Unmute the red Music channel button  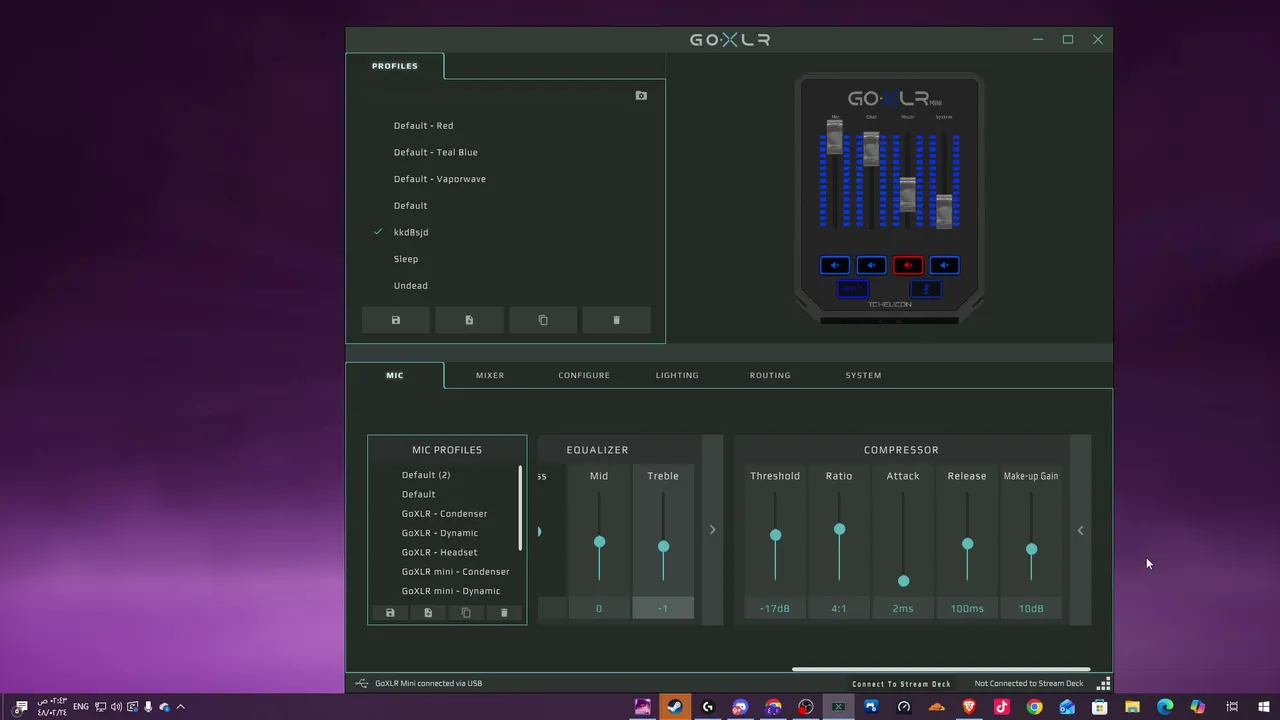coord(908,265)
